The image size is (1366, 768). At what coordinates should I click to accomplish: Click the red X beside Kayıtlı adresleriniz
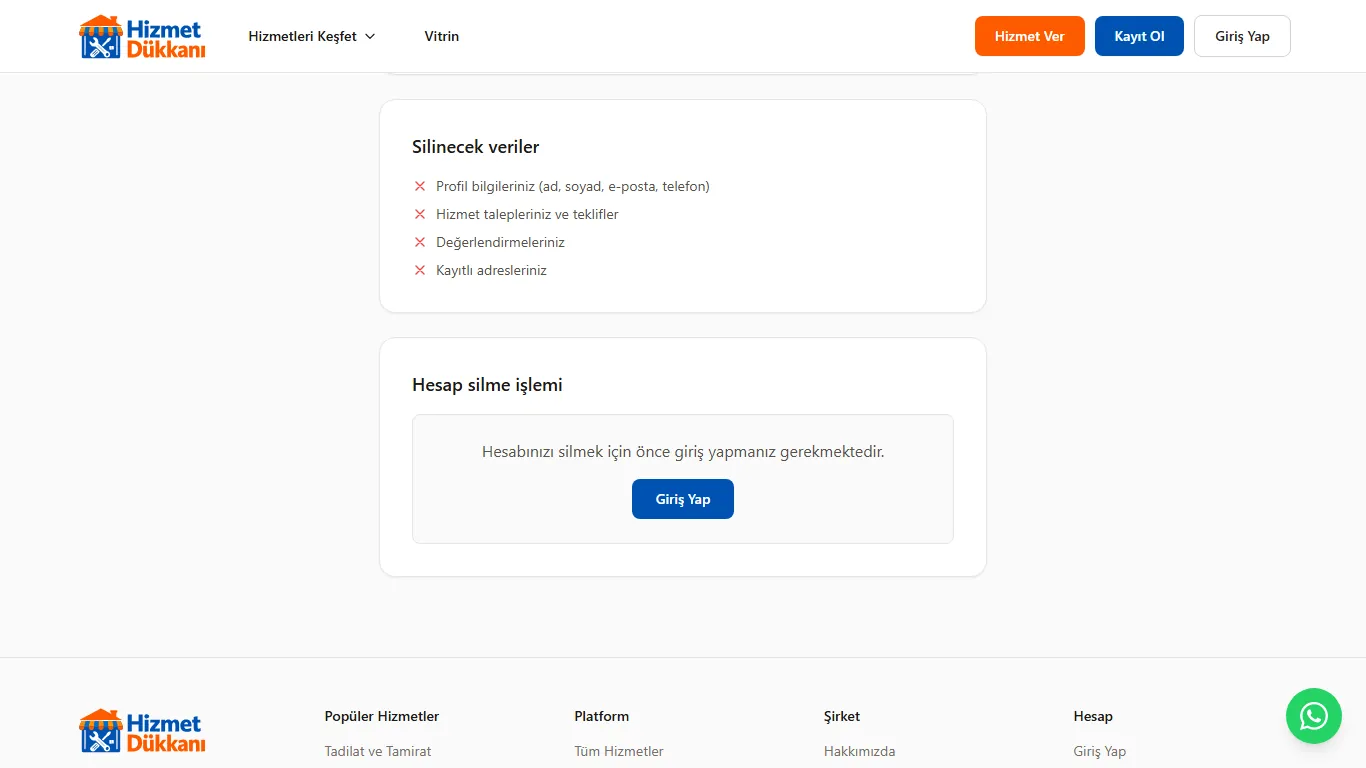tap(420, 270)
